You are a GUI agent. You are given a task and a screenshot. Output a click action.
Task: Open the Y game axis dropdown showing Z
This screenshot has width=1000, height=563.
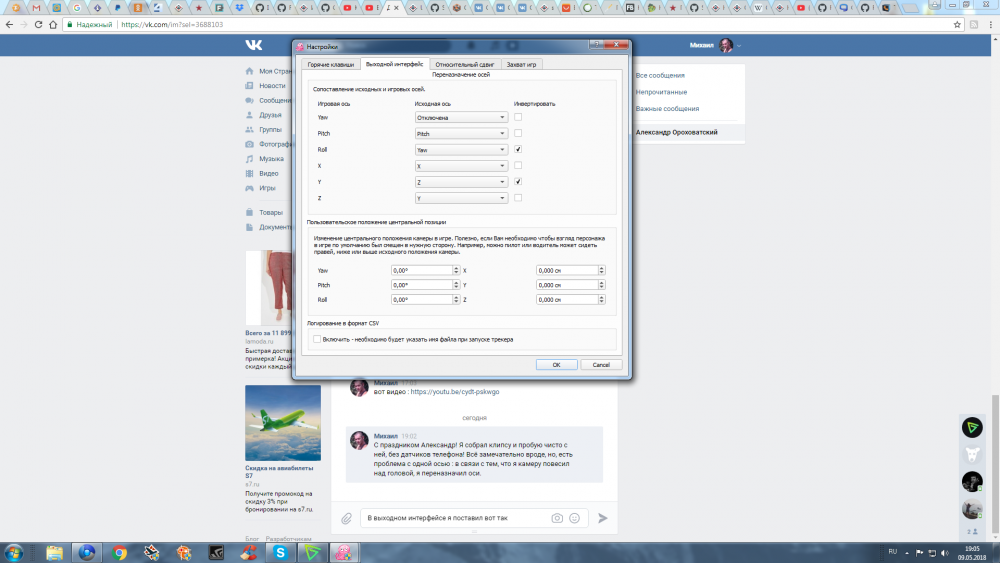coord(461,182)
